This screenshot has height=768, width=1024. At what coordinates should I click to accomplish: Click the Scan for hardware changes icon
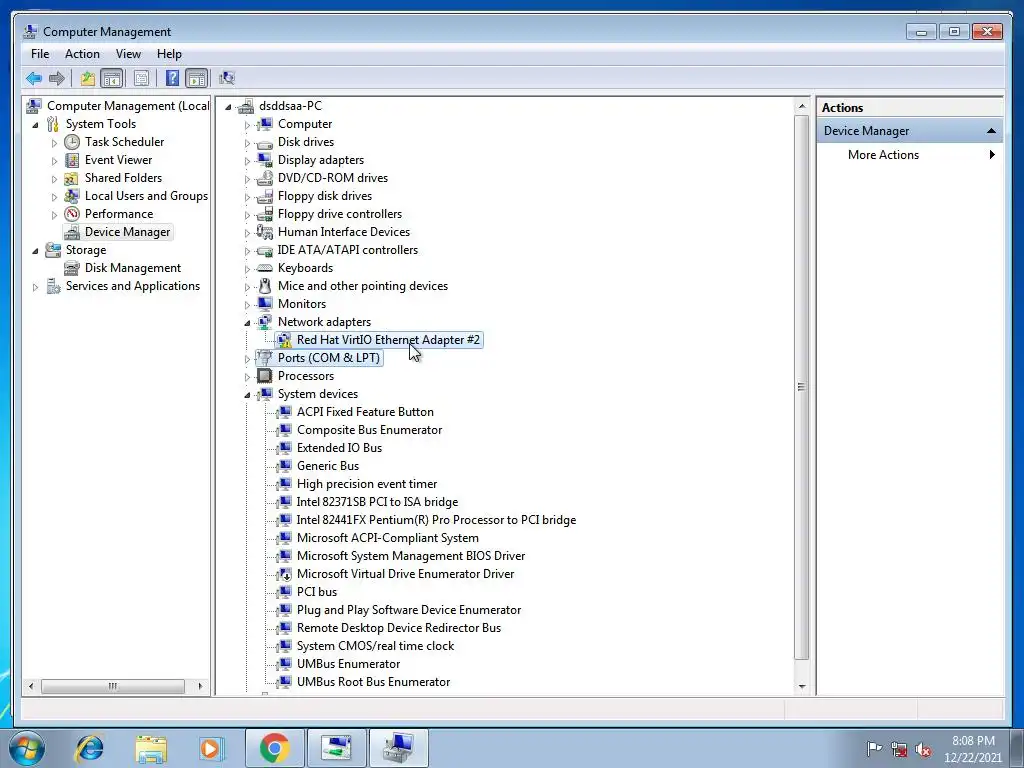227,78
